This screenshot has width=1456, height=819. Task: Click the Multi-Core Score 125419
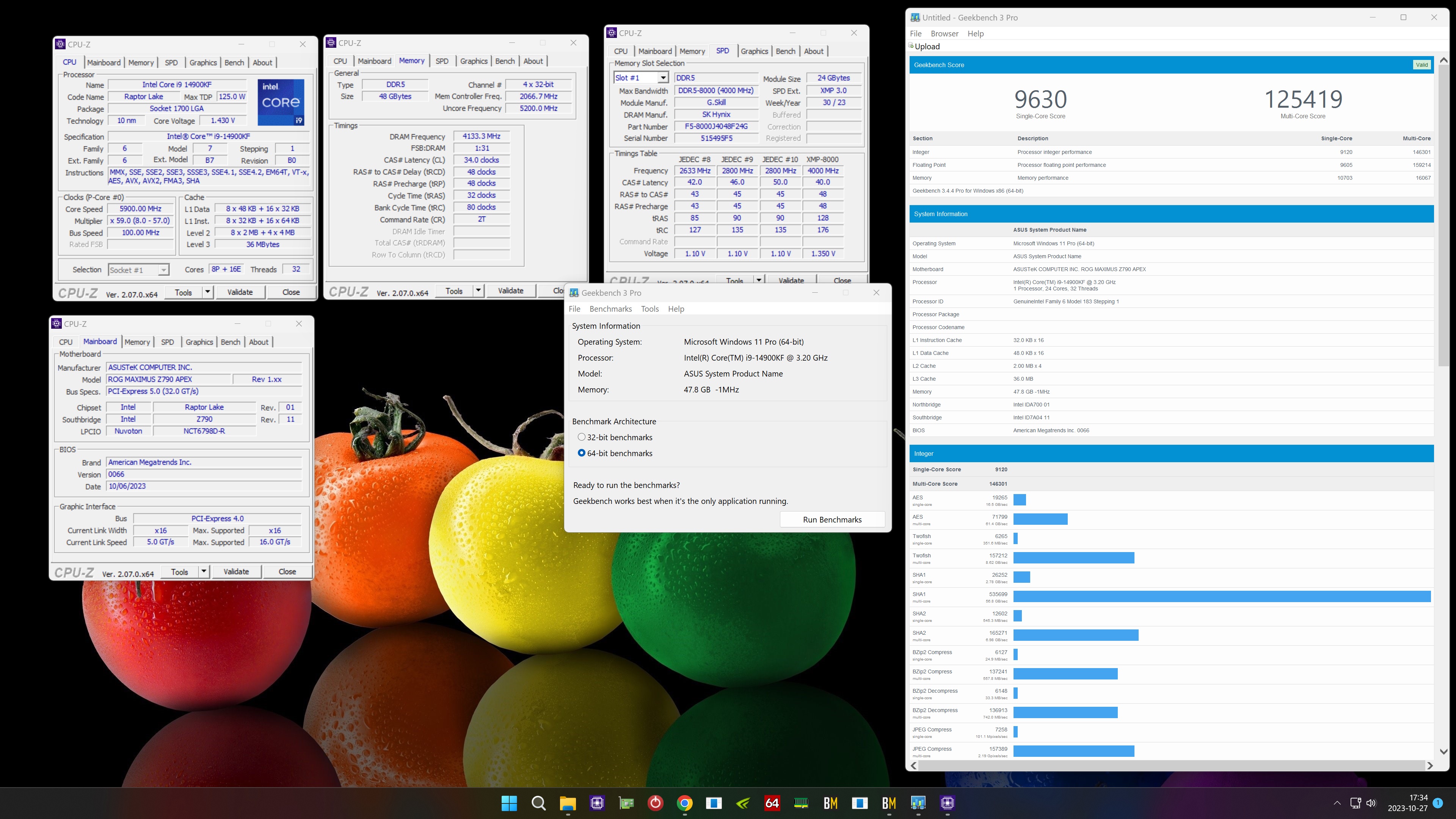(x=1303, y=99)
